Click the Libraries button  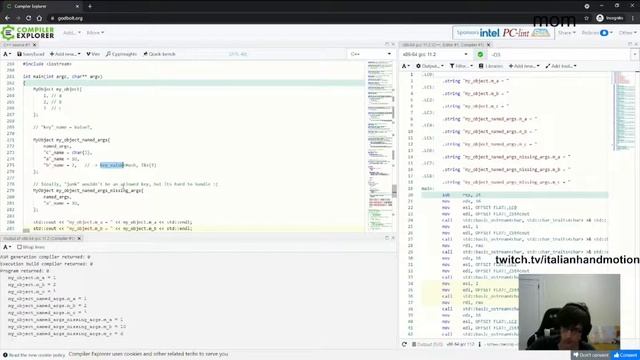[491, 66]
